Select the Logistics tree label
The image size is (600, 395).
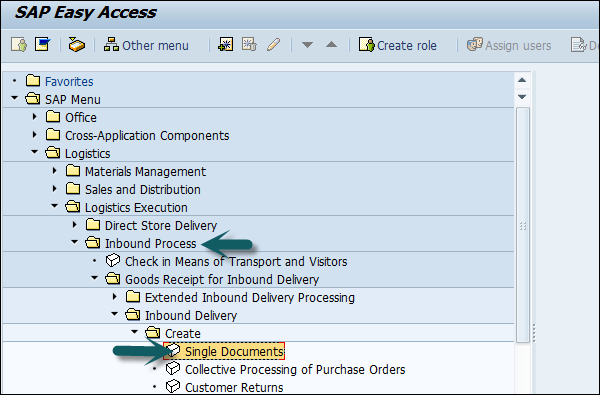pyautogui.click(x=88, y=153)
